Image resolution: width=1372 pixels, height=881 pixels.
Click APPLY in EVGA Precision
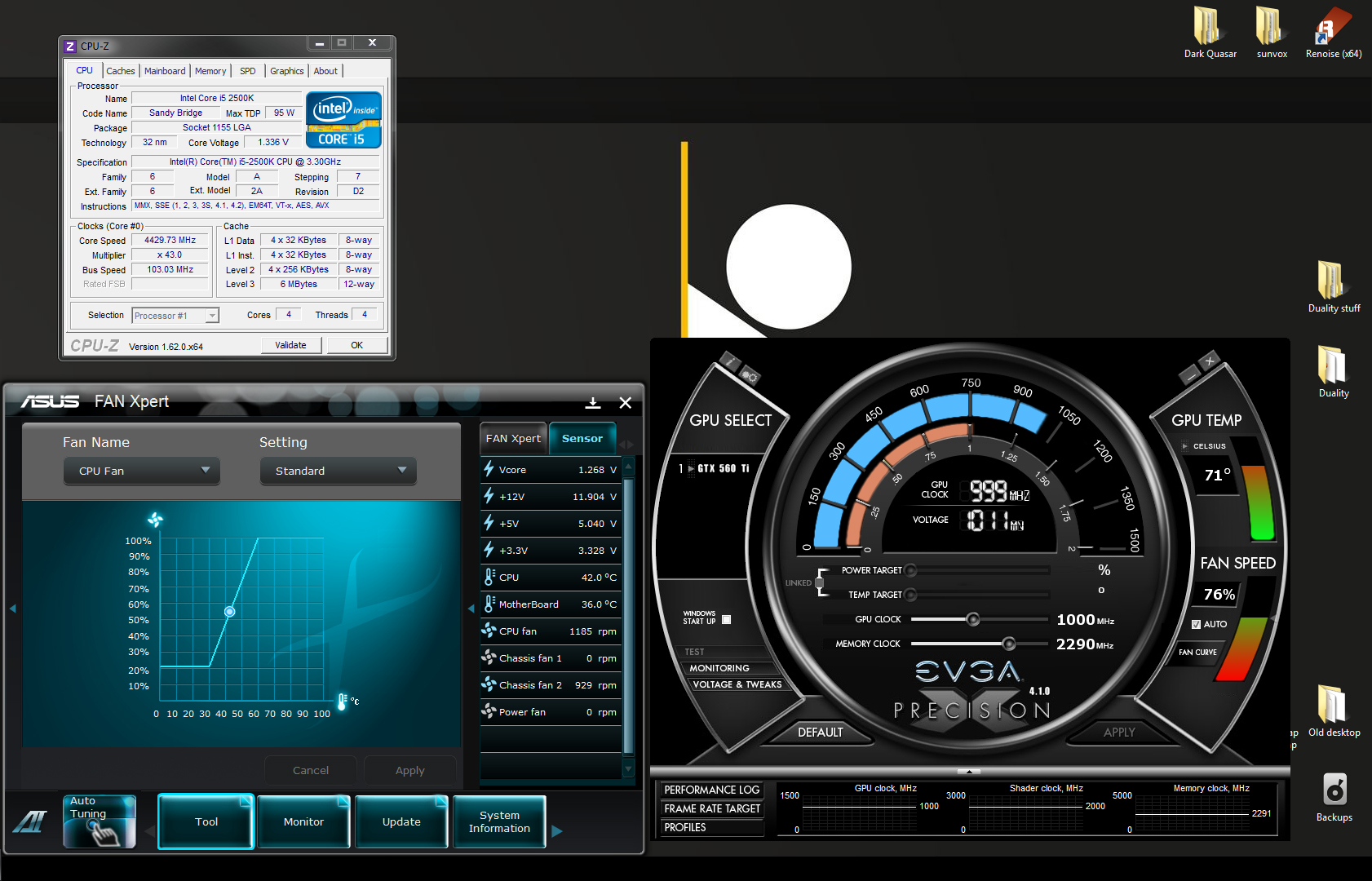[x=1119, y=733]
